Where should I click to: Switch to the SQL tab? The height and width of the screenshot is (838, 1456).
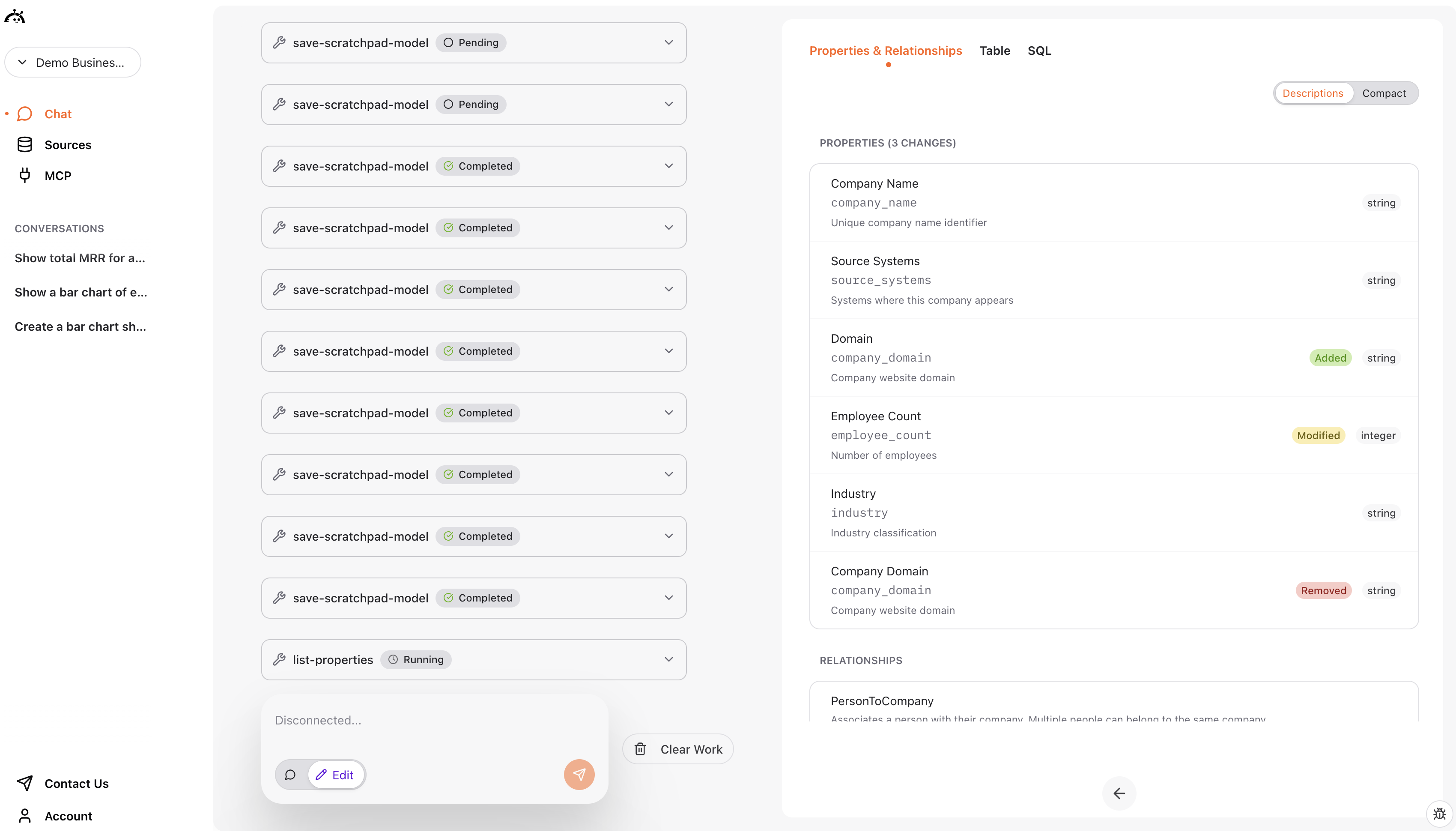(x=1039, y=51)
